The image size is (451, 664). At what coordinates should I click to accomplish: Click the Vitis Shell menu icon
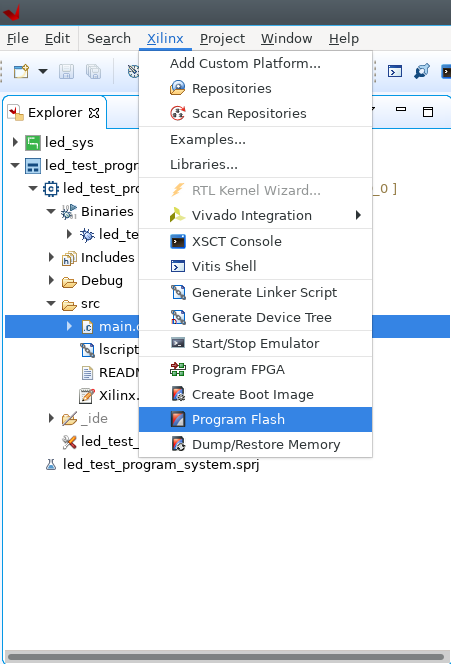click(x=178, y=266)
